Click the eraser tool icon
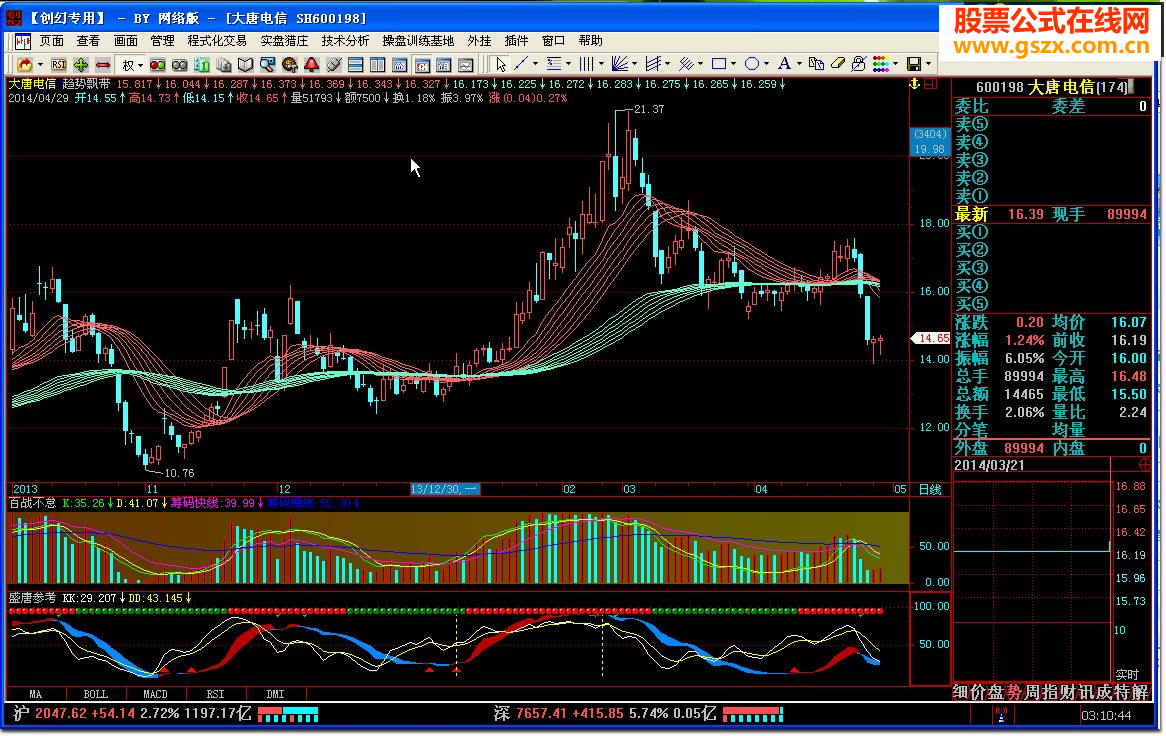The height and width of the screenshot is (736, 1166). pyautogui.click(x=838, y=64)
